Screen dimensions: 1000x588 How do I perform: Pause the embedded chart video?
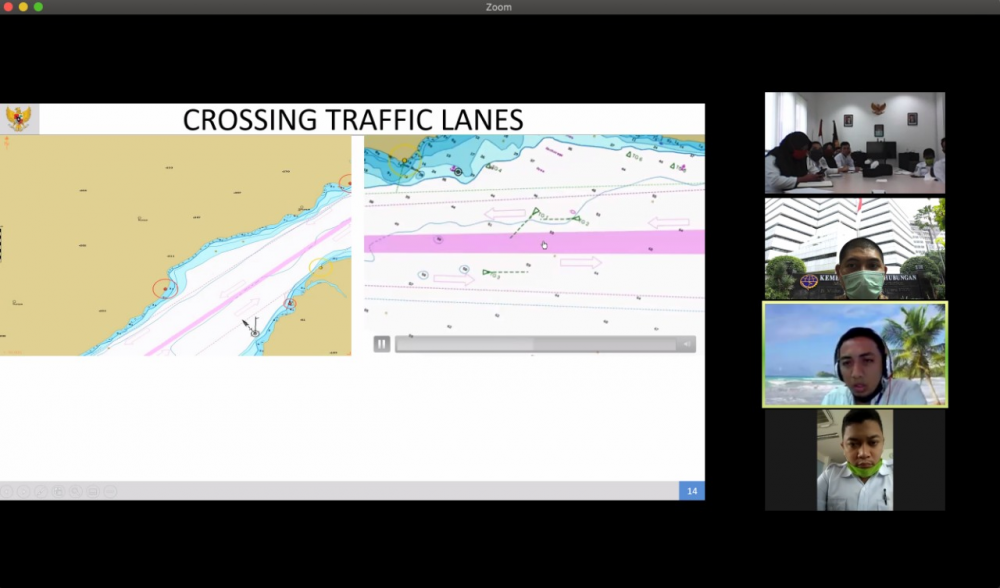point(381,344)
